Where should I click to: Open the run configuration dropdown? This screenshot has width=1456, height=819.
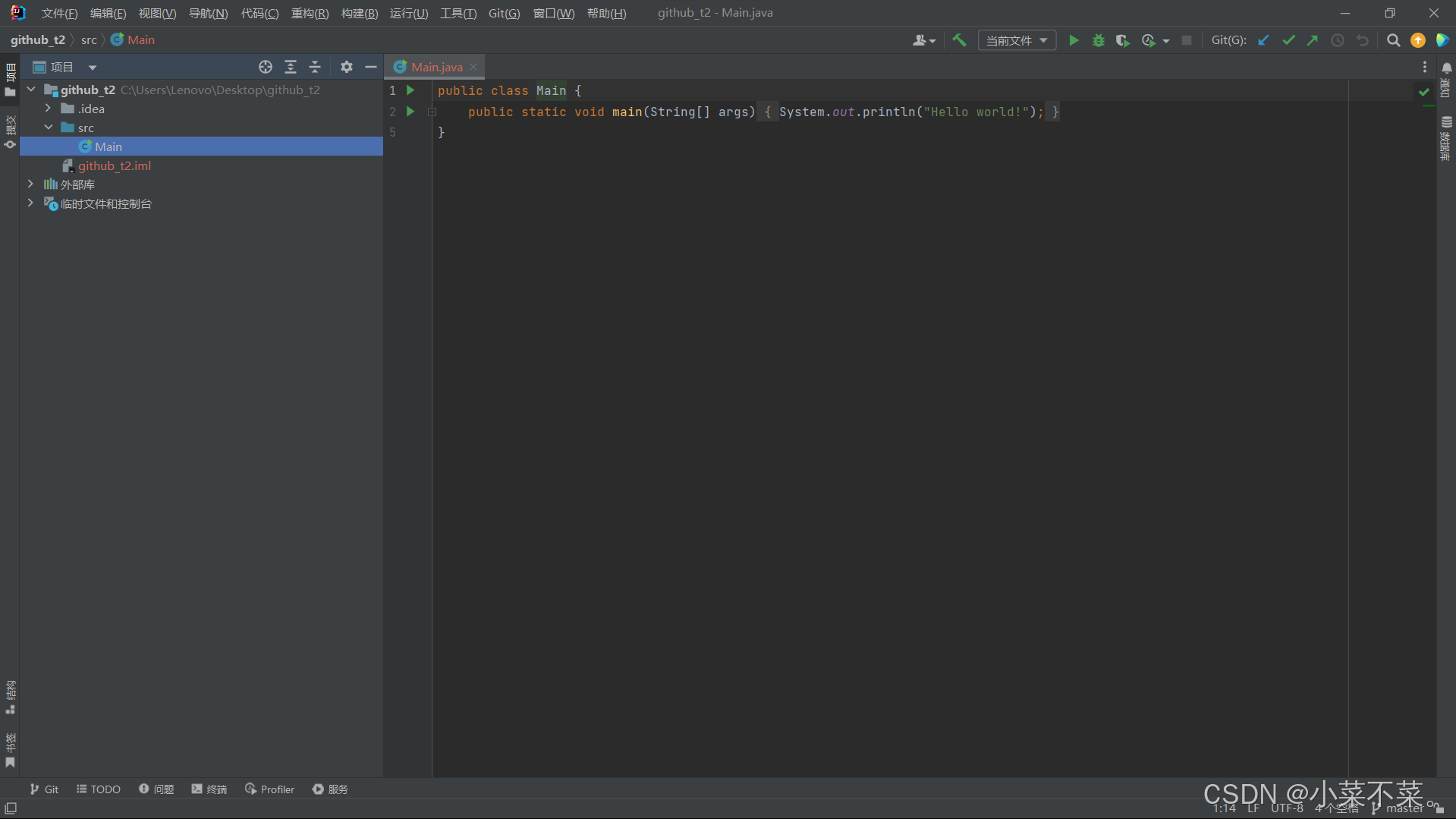click(1017, 40)
